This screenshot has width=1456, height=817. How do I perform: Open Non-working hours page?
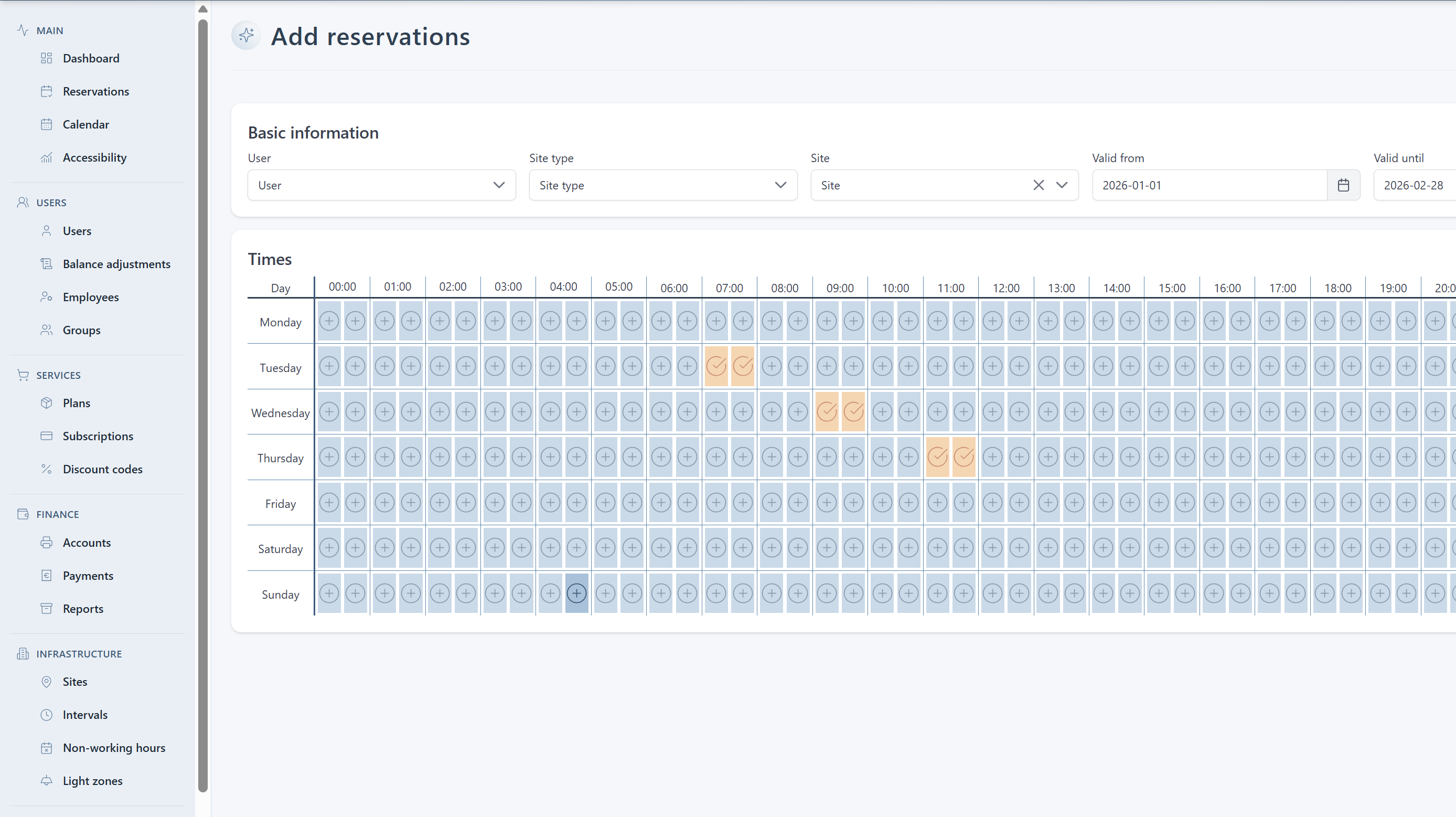(x=114, y=748)
